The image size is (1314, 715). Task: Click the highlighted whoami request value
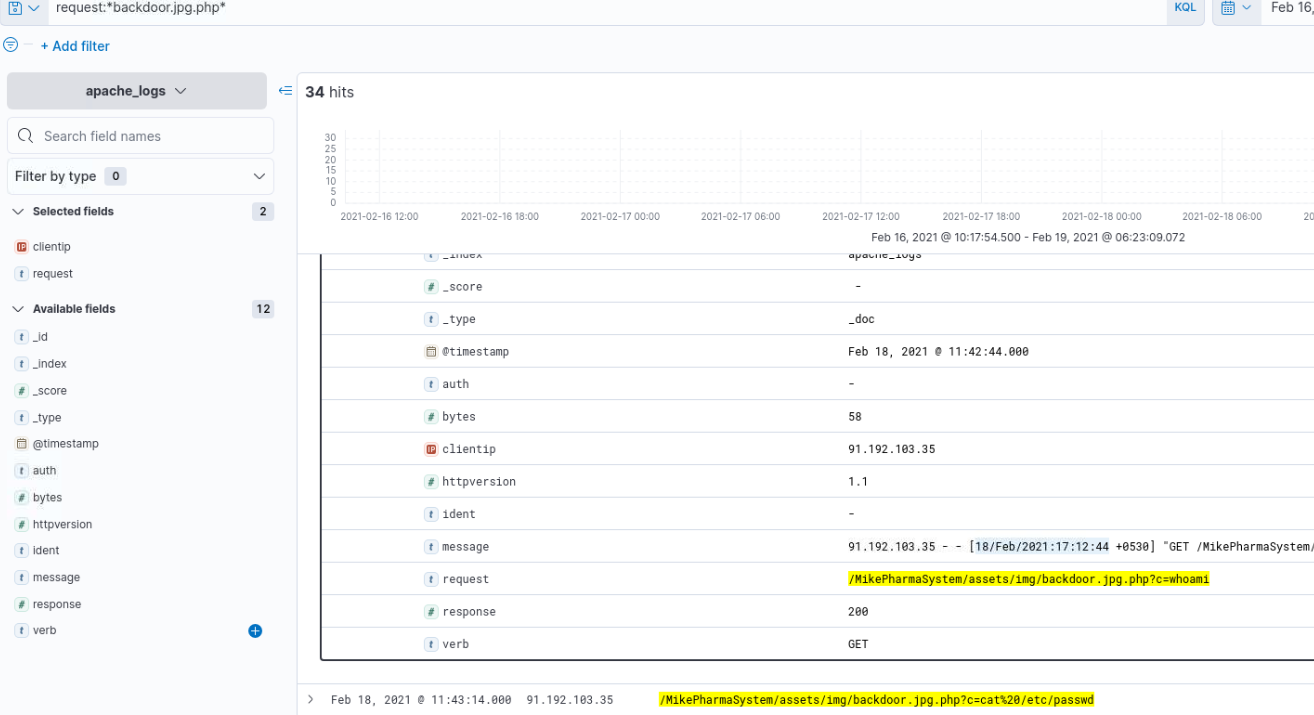[x=1028, y=579]
